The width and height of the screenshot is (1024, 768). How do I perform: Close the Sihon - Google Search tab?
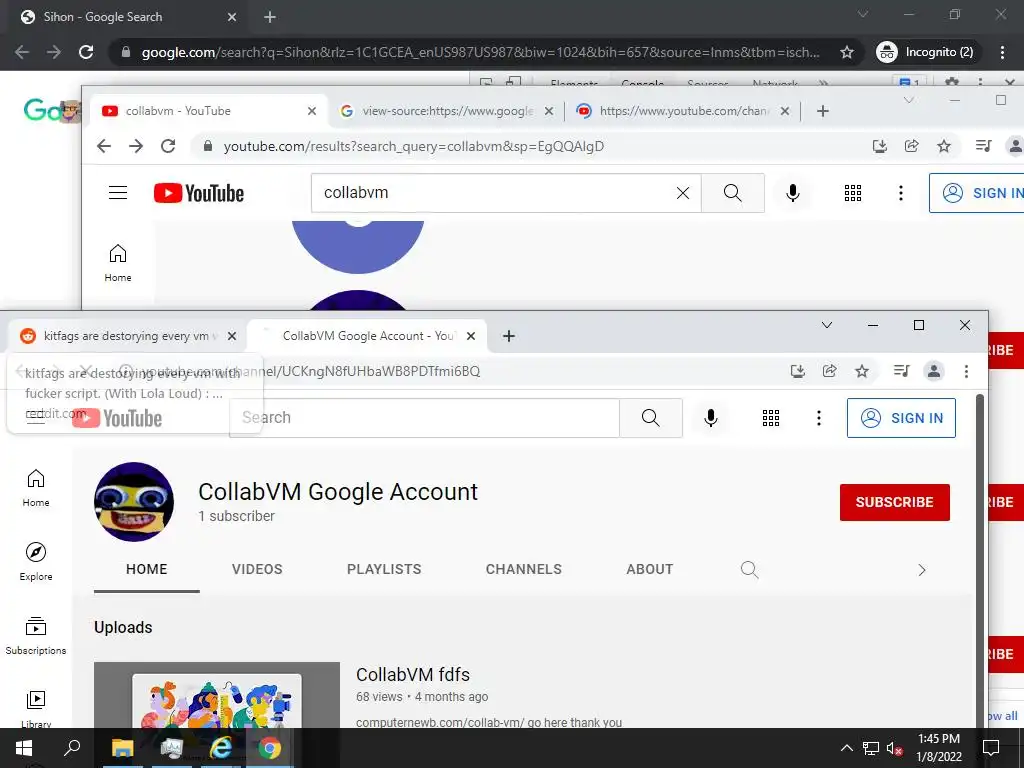click(232, 17)
